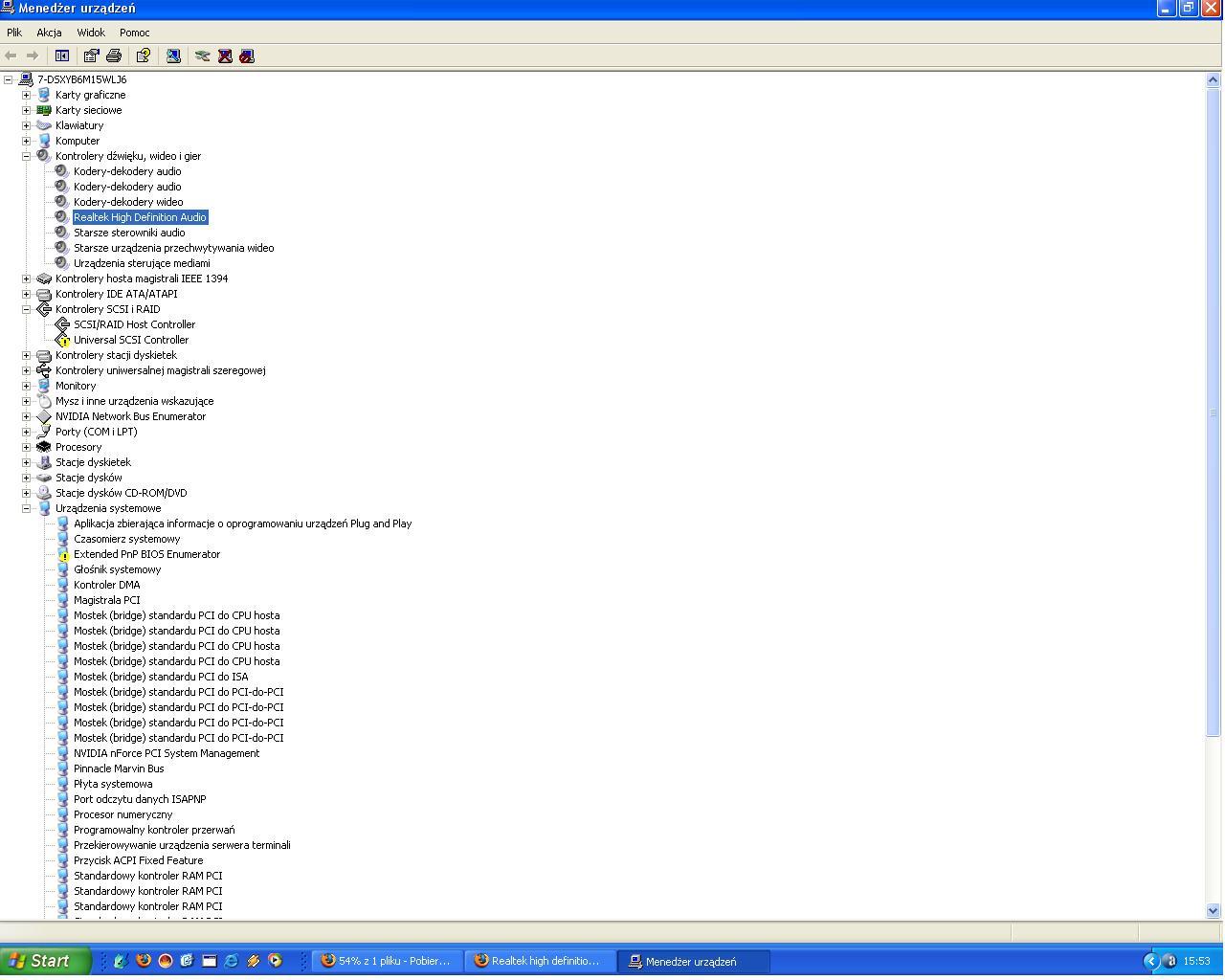Expand the Karty sieciowe node

27,110
